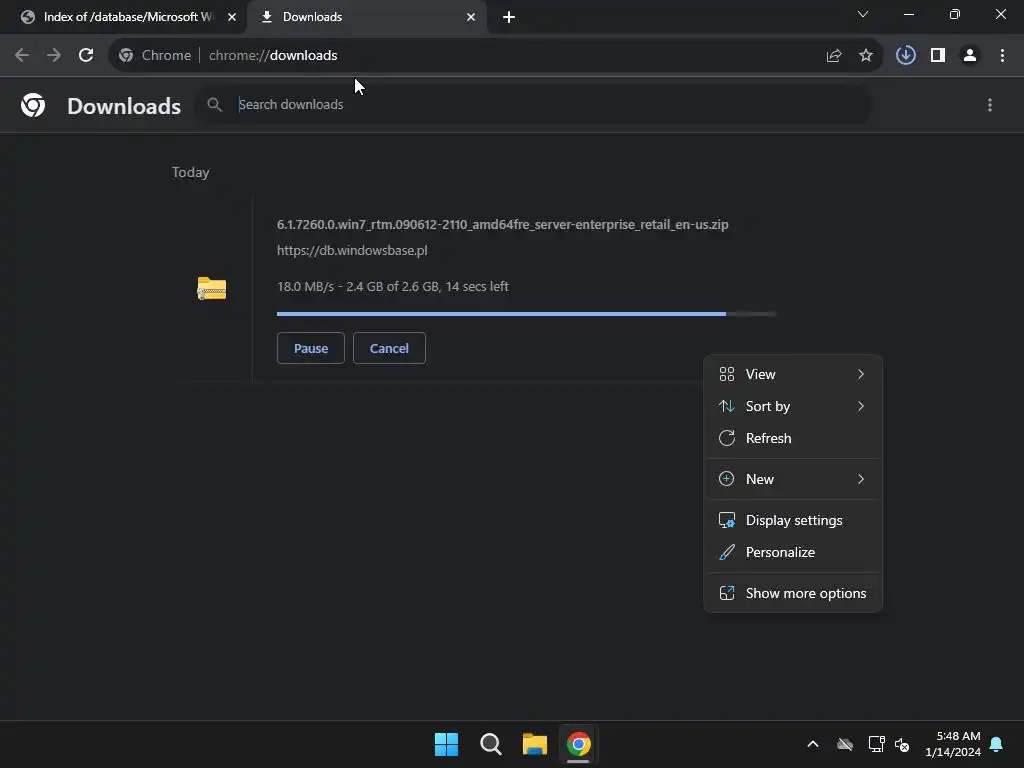Screen dimensions: 1024x768
Task: Open Windows Start menu
Action: click(447, 744)
